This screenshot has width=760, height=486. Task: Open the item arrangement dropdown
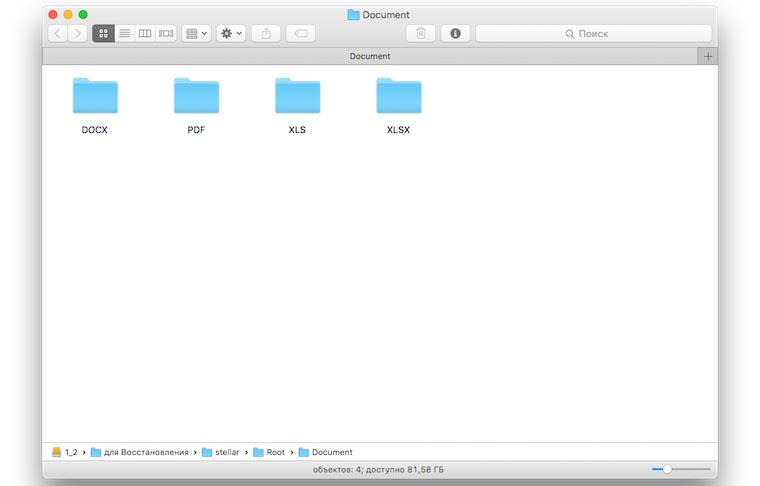click(196, 33)
